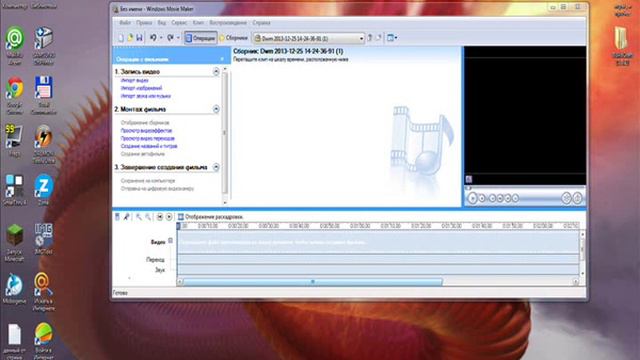Click the Просмотр видеоэффектов link
The height and width of the screenshot is (360, 640).
146,131
